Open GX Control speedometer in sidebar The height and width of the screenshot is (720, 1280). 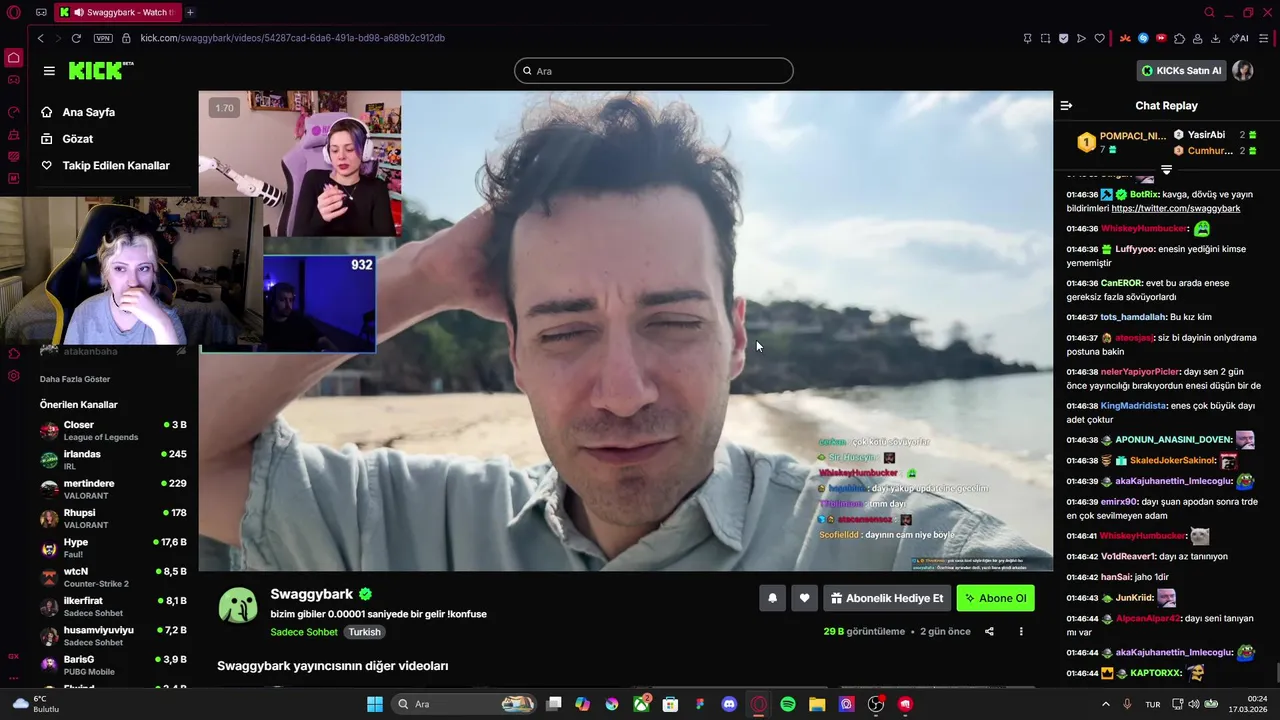coord(13,112)
